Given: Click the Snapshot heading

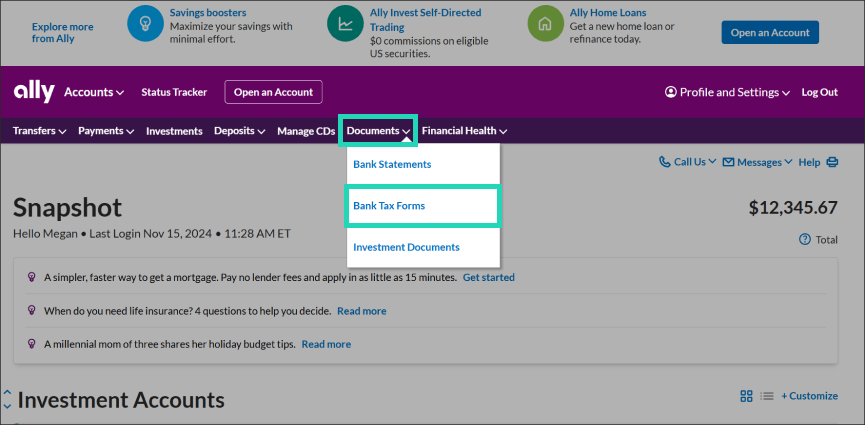Looking at the screenshot, I should [67, 208].
